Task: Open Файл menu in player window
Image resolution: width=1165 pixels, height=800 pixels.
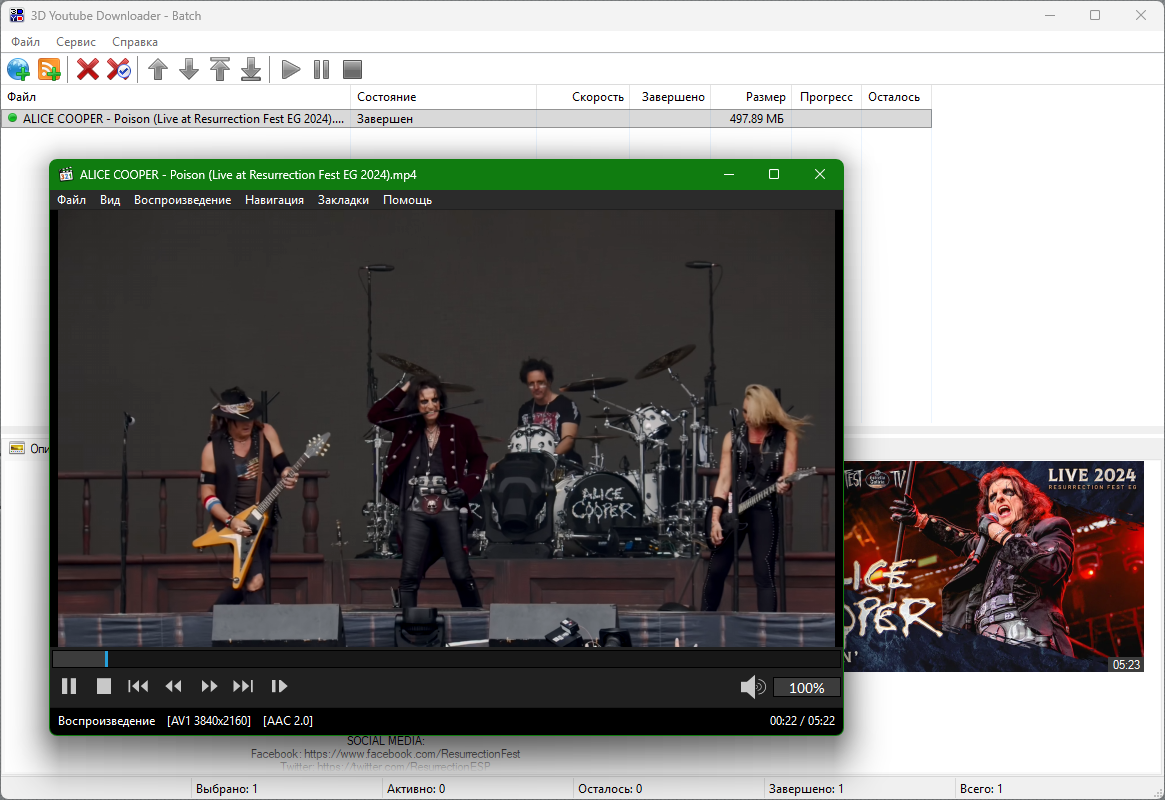Action: tap(71, 200)
